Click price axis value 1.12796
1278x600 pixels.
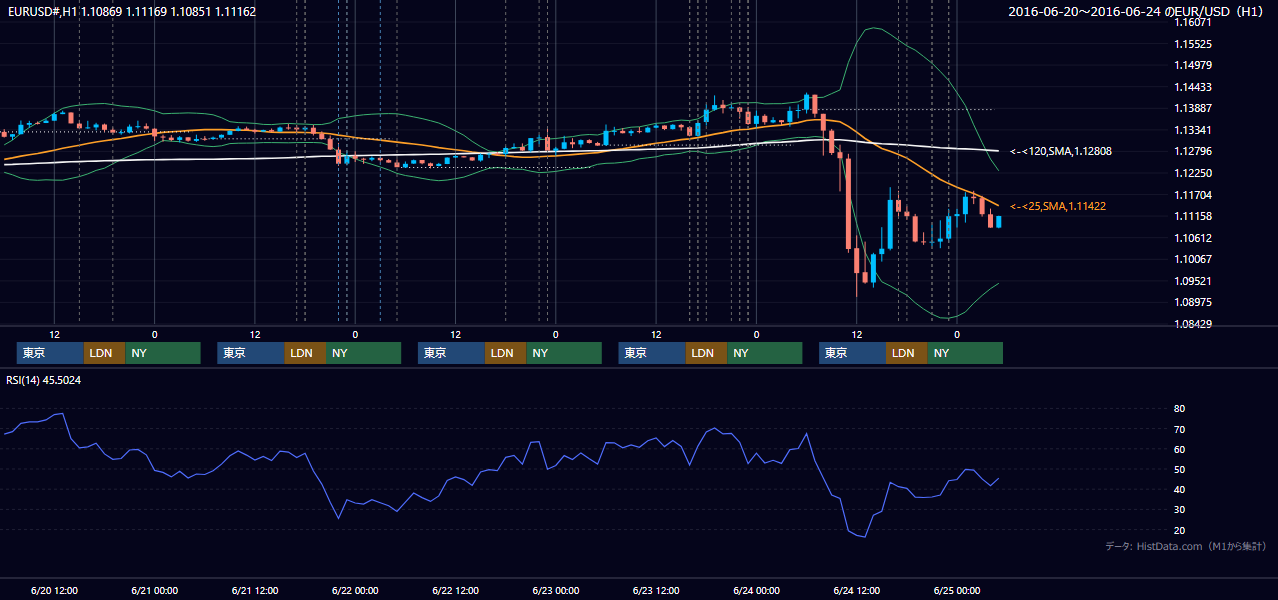(x=1192, y=152)
